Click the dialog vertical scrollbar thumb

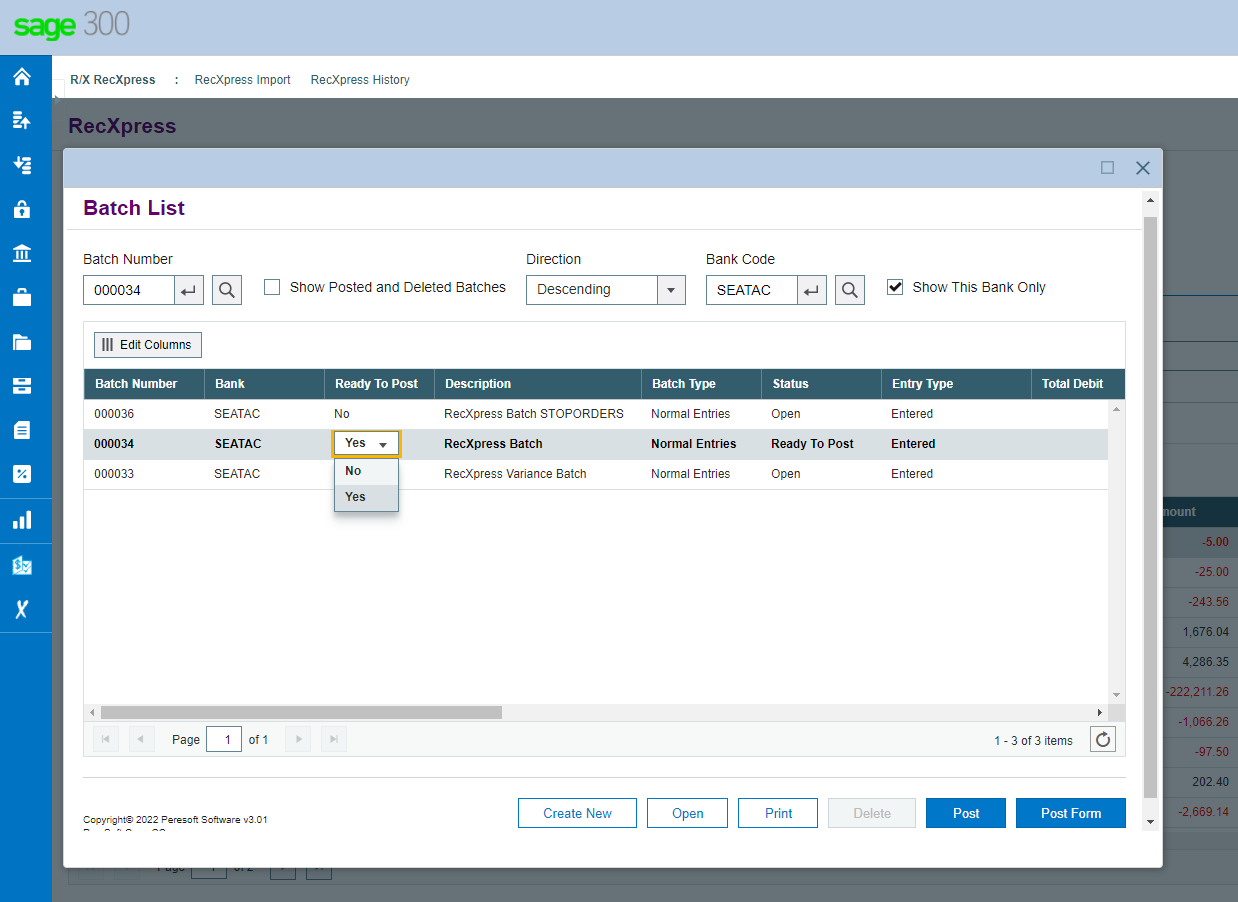pyautogui.click(x=1150, y=507)
